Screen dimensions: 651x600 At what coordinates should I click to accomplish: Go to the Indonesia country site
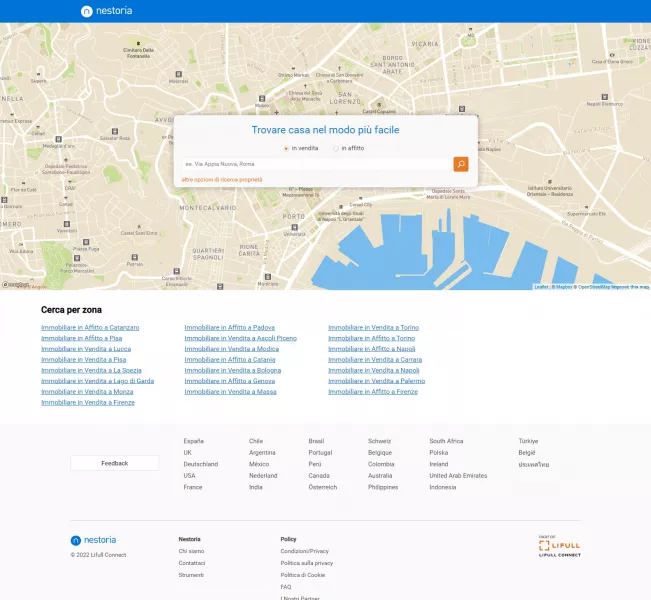click(x=443, y=487)
